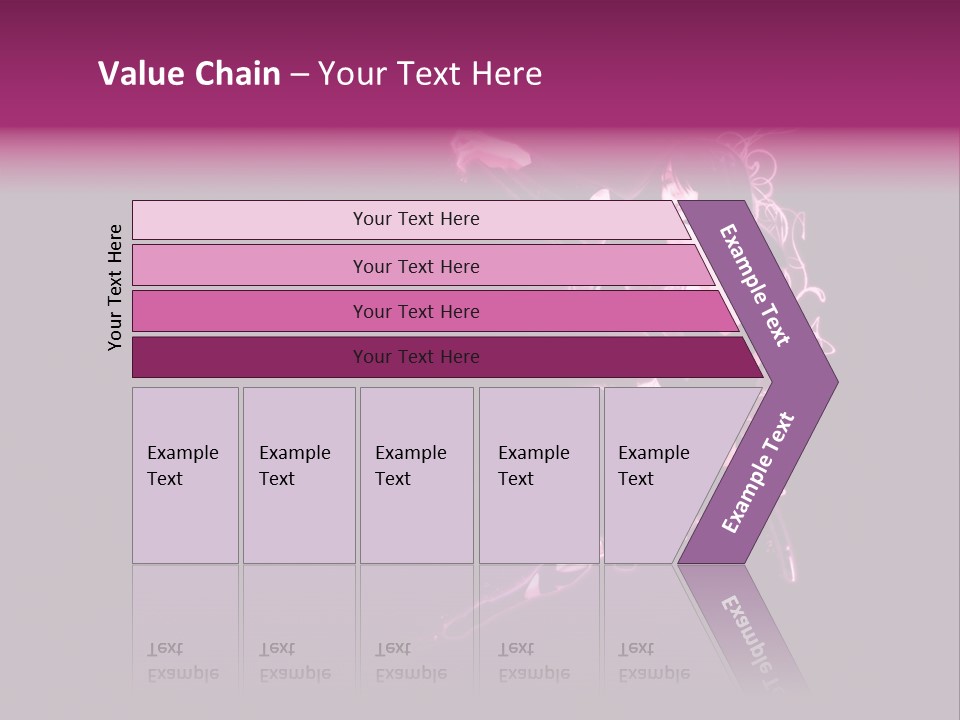The image size is (960, 720).
Task: Select the top lightest pink 'Your Text Here' bar
Action: (x=415, y=219)
